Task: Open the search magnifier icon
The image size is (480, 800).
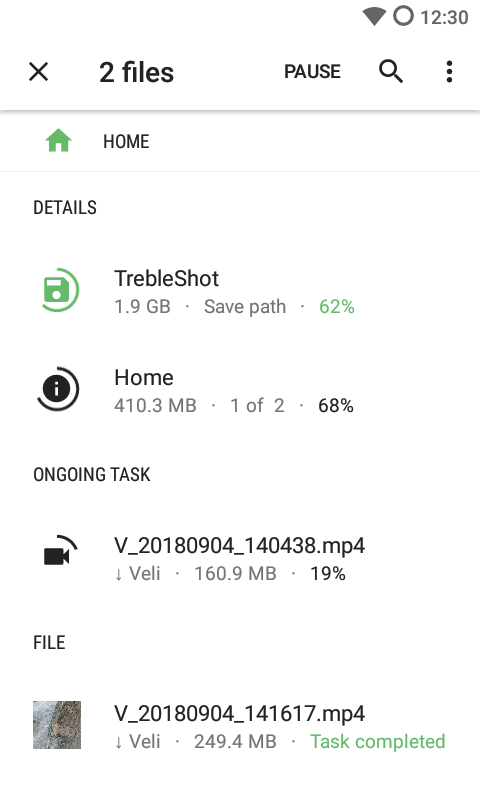Action: point(391,71)
